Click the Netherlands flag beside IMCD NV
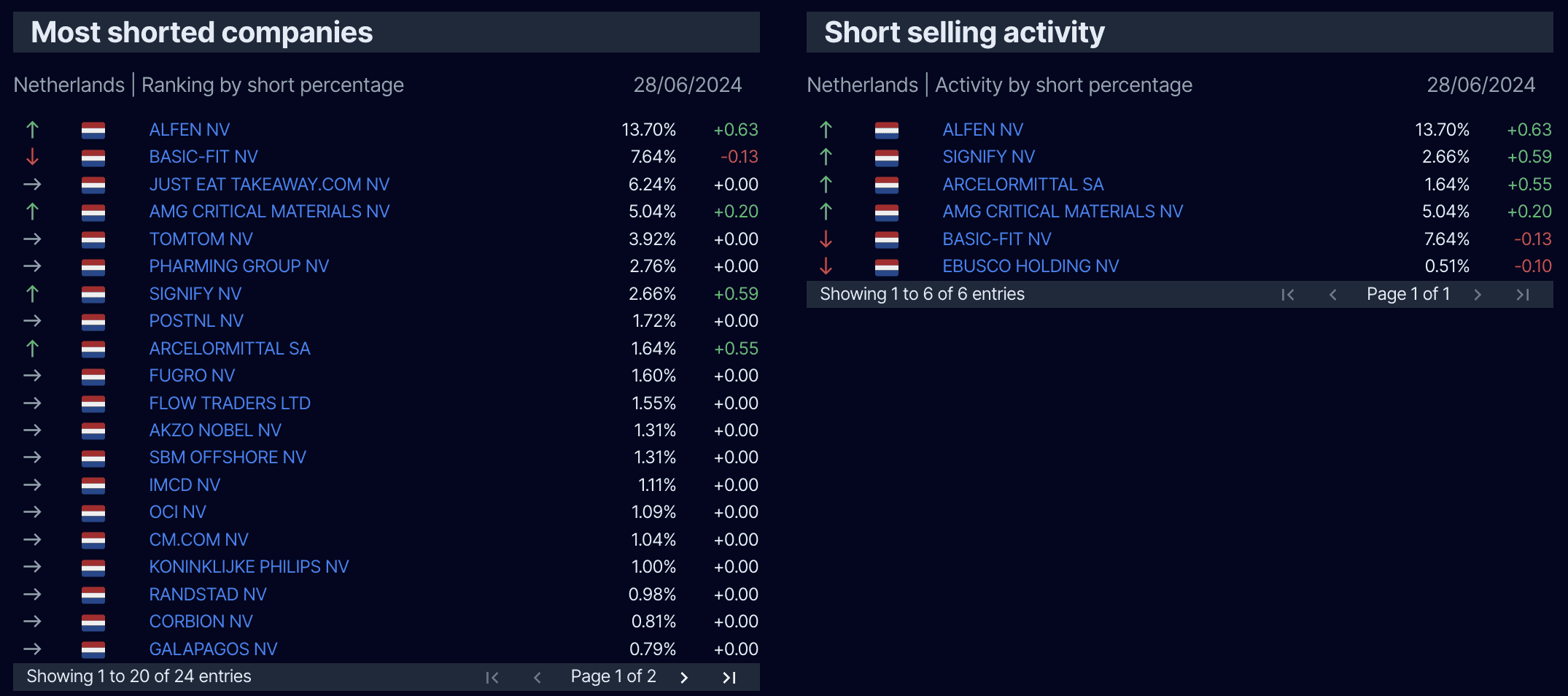Image resolution: width=1568 pixels, height=696 pixels. (x=93, y=486)
